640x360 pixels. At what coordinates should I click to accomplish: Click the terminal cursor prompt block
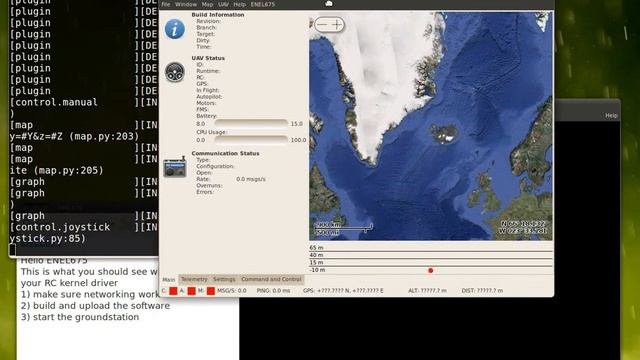point(13,250)
